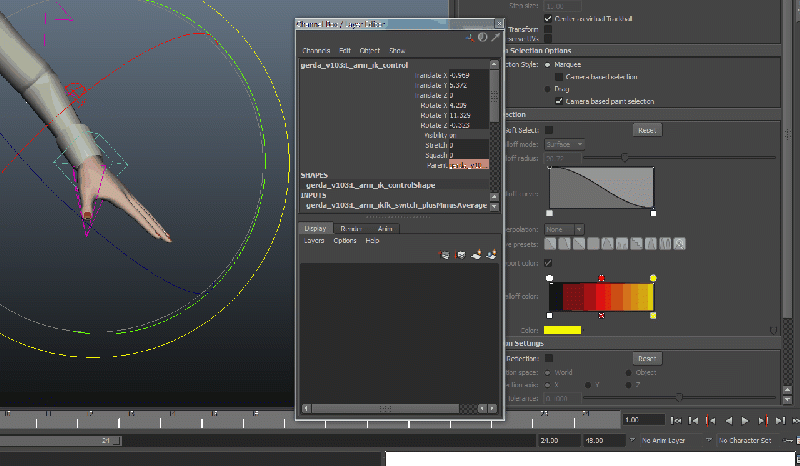Open the Channels menu in Channel Box

point(316,50)
